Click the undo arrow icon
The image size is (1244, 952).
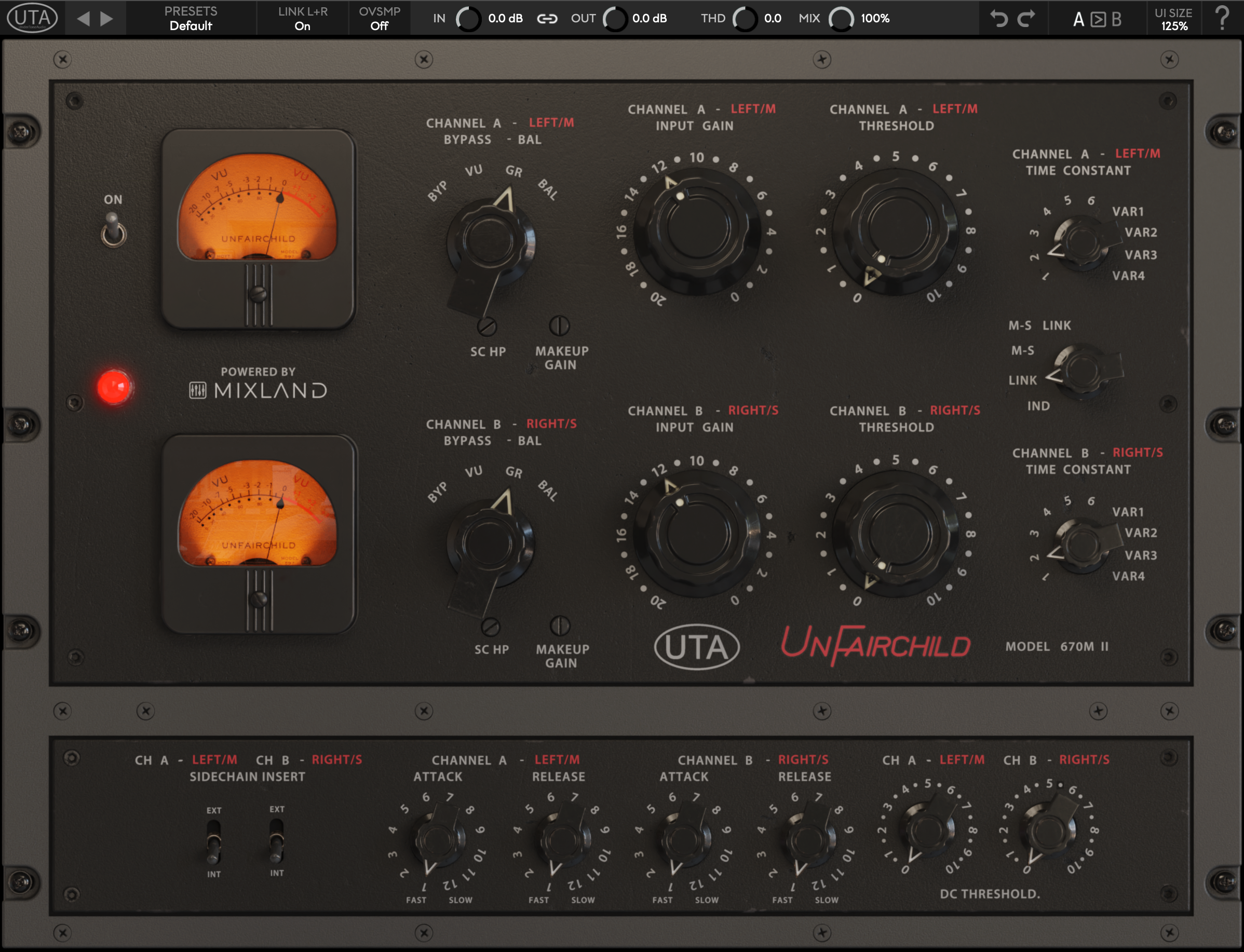coord(999,19)
